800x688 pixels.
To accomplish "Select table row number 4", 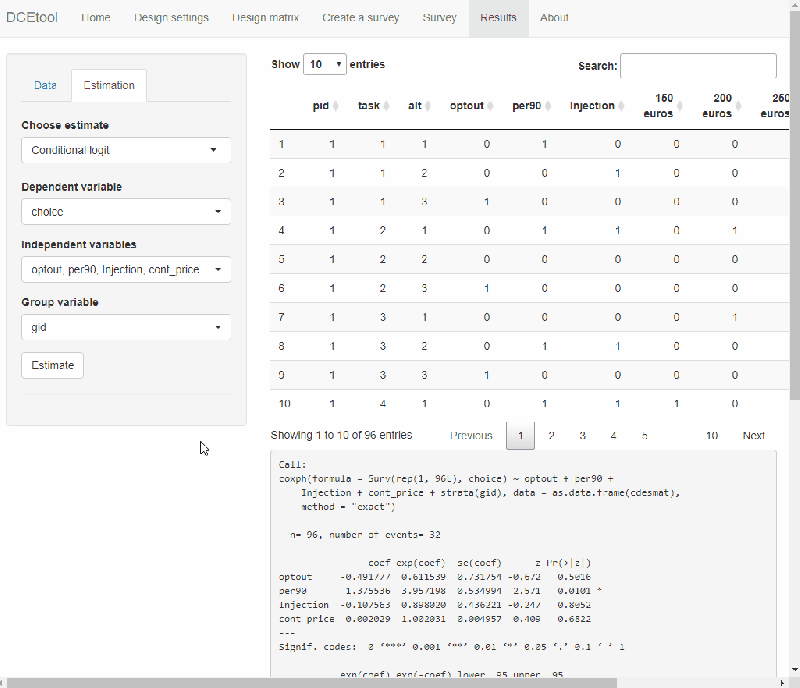I will click(x=529, y=231).
